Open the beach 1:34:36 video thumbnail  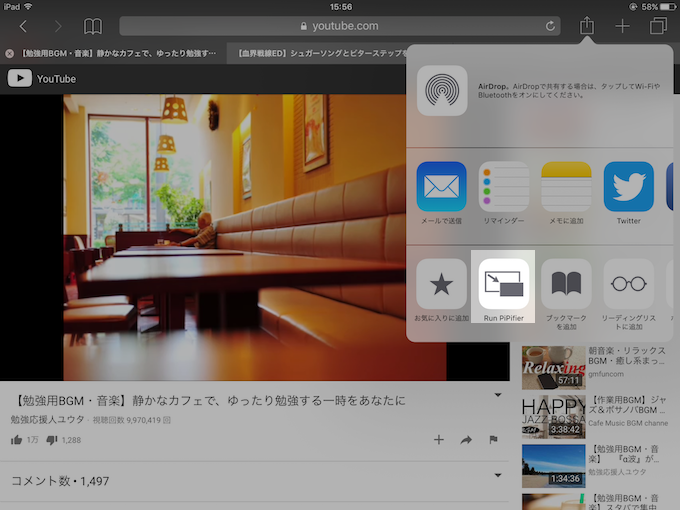pos(554,466)
